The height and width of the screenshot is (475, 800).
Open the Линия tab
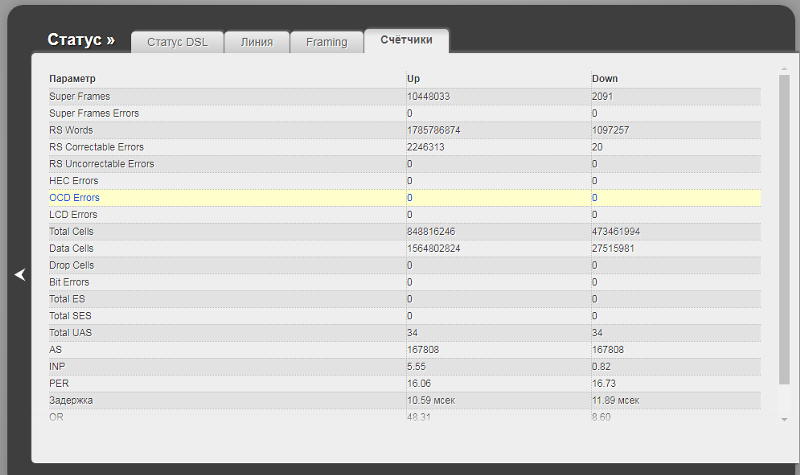[x=256, y=42]
